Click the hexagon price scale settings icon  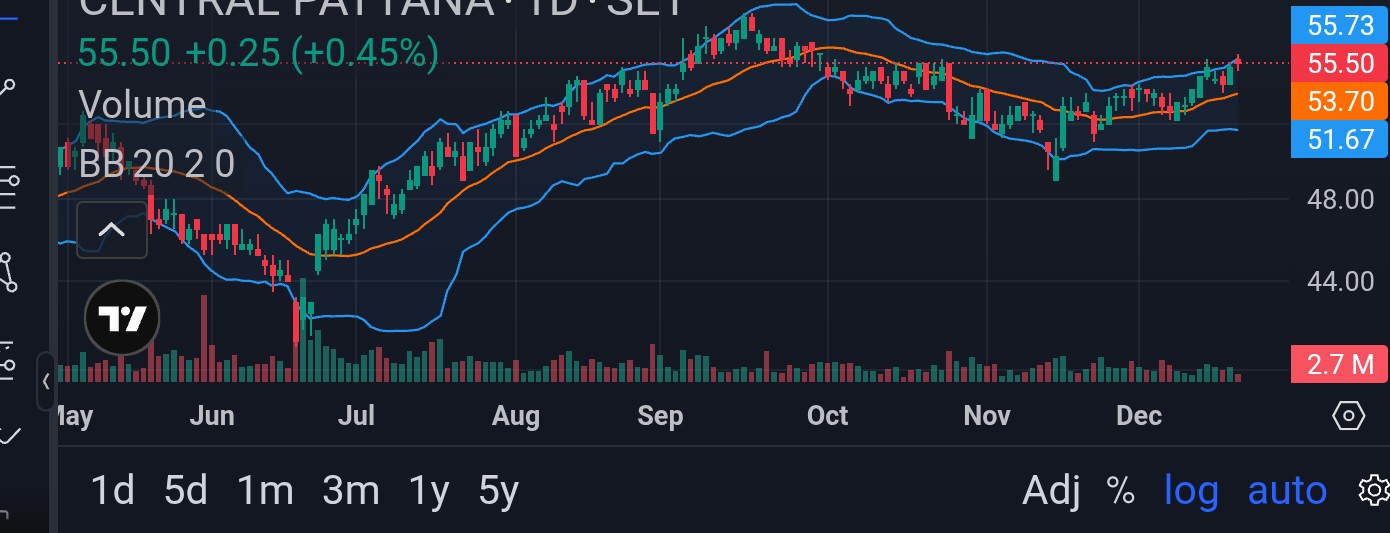pos(1348,415)
